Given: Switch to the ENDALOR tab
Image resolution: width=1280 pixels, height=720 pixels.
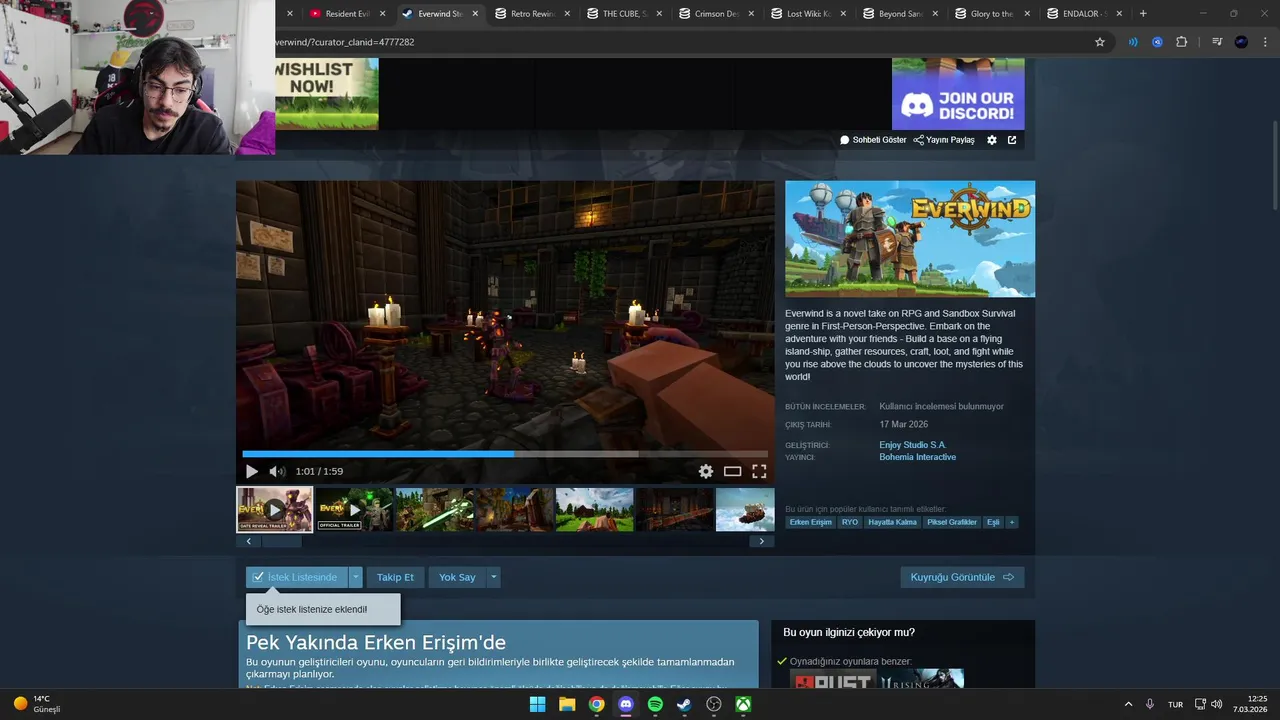Looking at the screenshot, I should click(x=1083, y=14).
